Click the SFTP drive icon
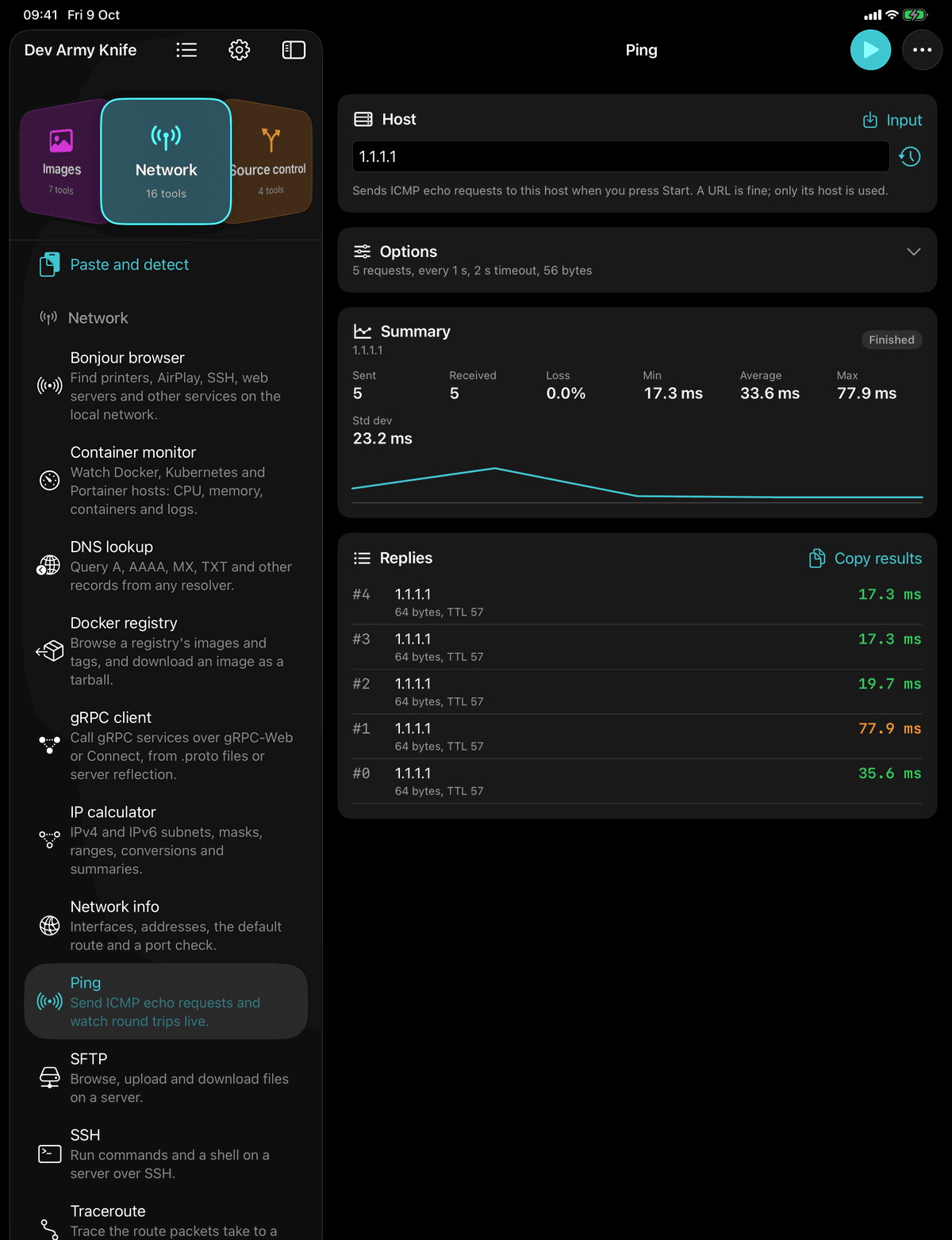Viewport: 952px width, 1240px height. 50,1077
